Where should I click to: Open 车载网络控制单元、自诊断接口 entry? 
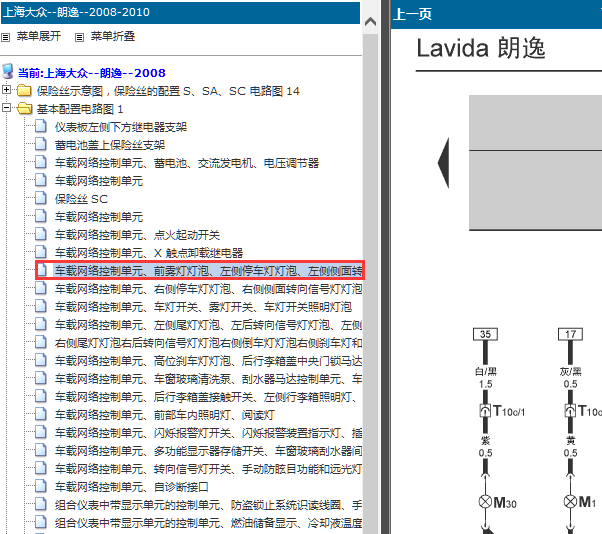(x=132, y=487)
